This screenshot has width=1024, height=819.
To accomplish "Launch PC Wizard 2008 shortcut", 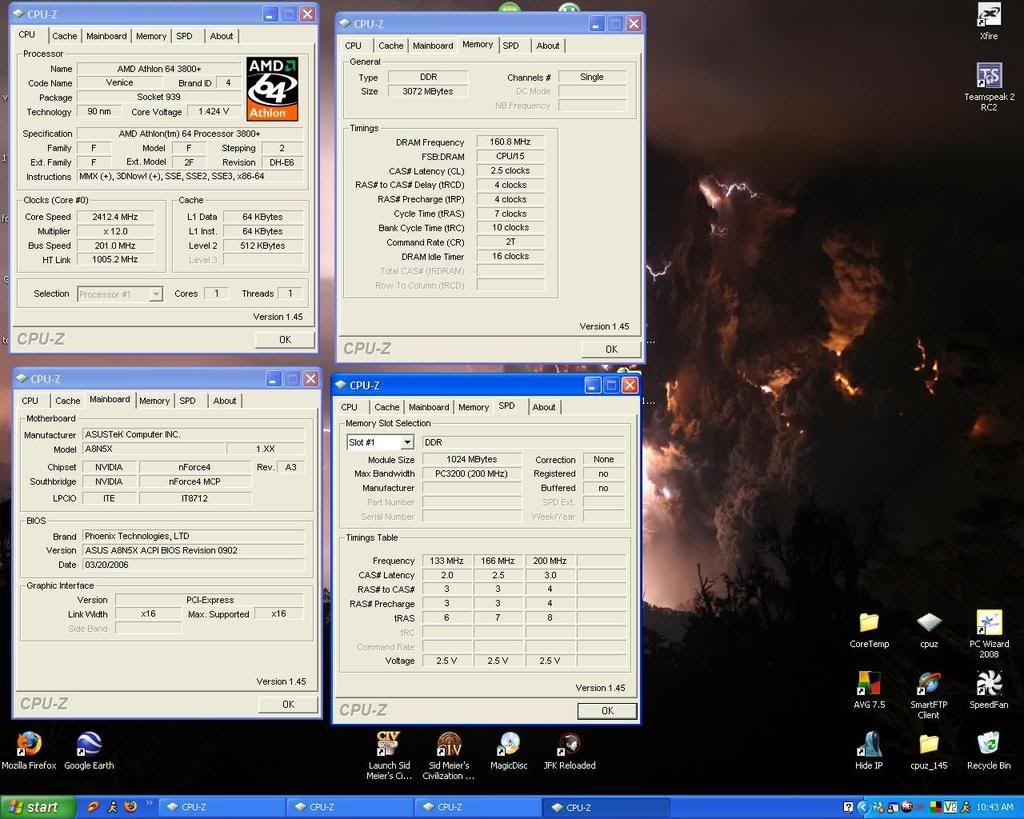I will tap(989, 634).
